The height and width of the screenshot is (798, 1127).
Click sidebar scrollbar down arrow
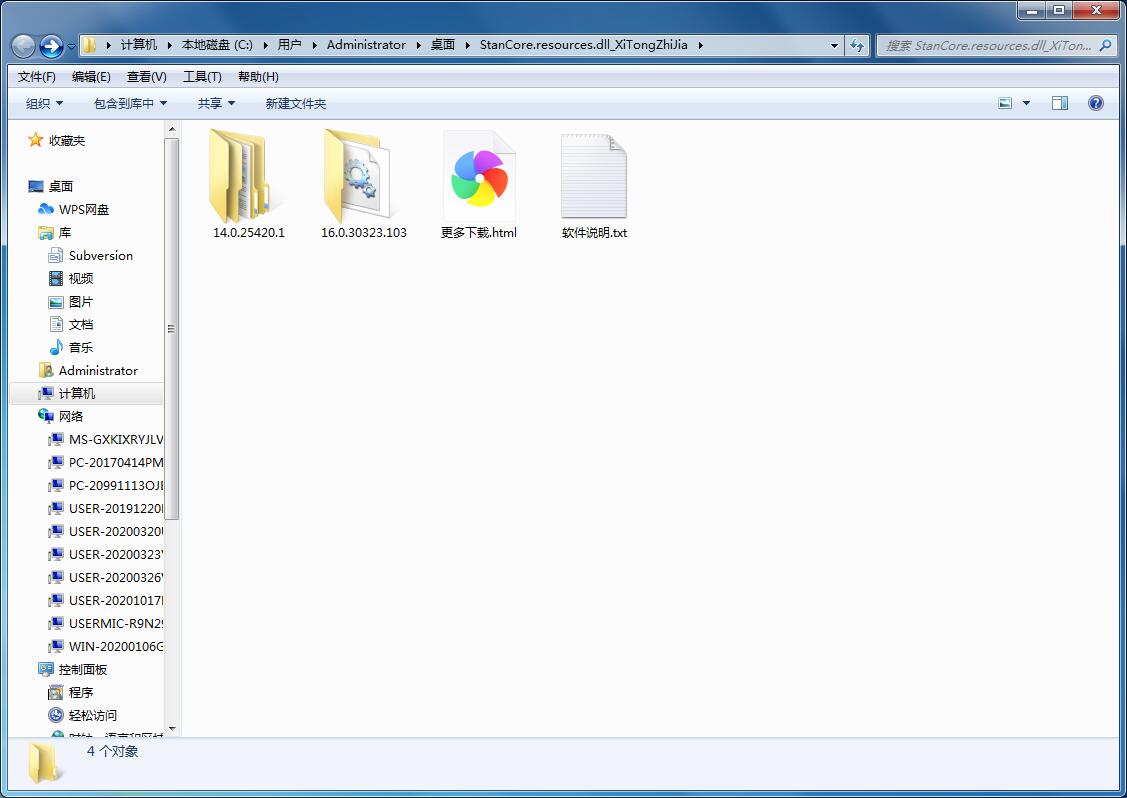tap(172, 729)
